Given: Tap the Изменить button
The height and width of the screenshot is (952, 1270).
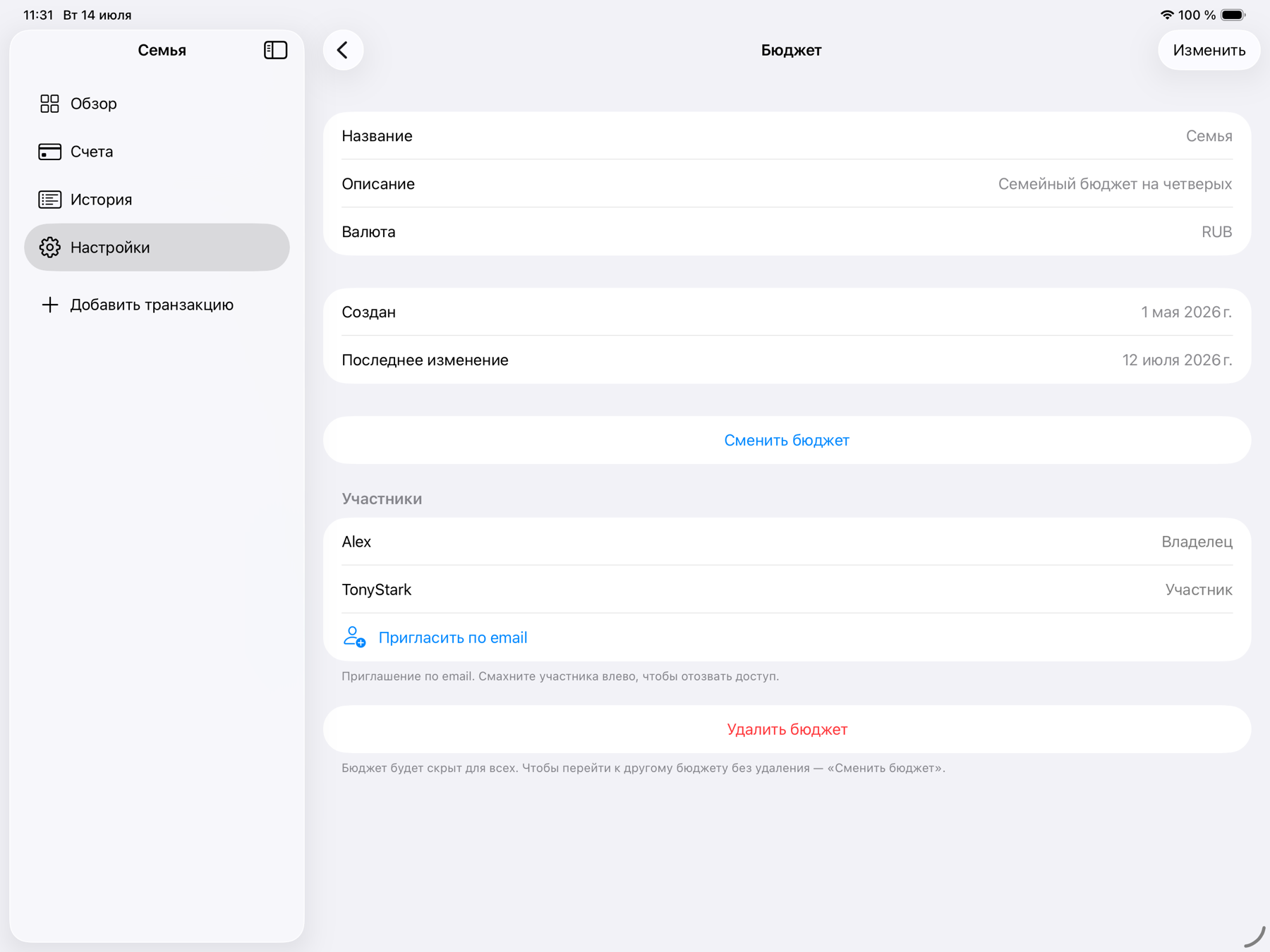Looking at the screenshot, I should [1209, 50].
